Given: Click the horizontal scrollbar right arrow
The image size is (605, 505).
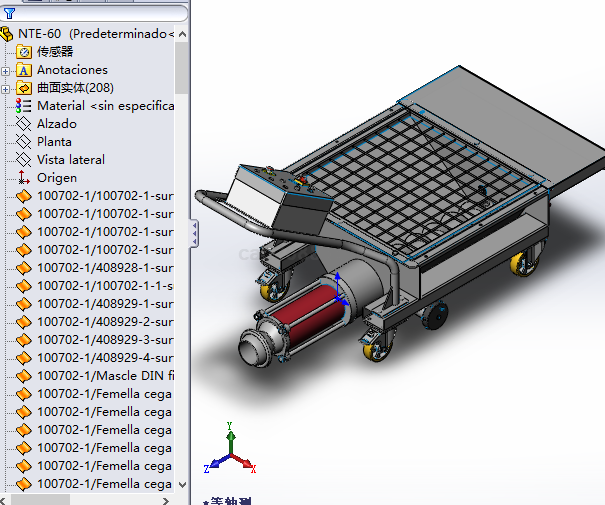Looking at the screenshot, I should [x=165, y=498].
